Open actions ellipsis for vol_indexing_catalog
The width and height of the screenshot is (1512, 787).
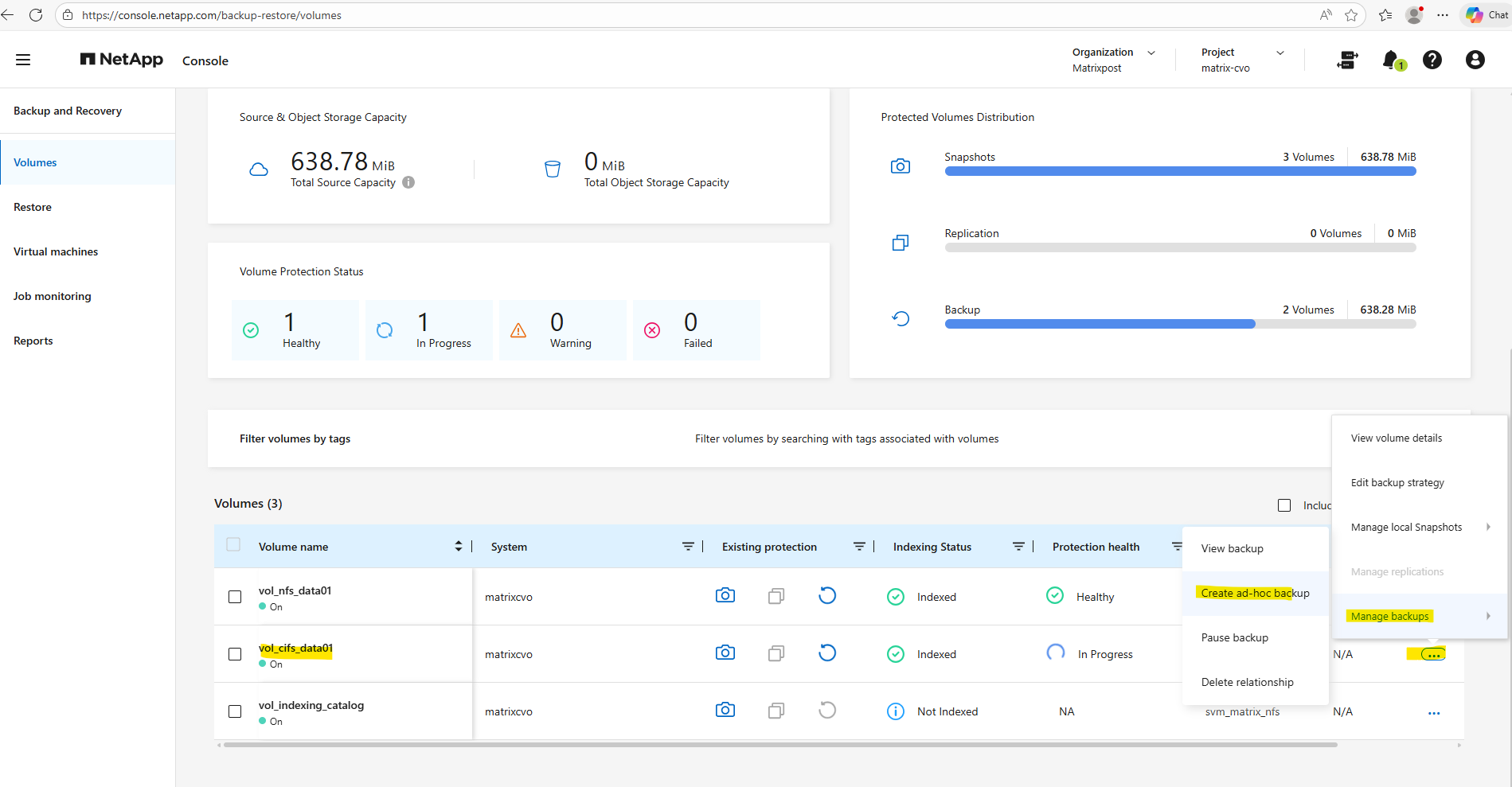pyautogui.click(x=1434, y=713)
